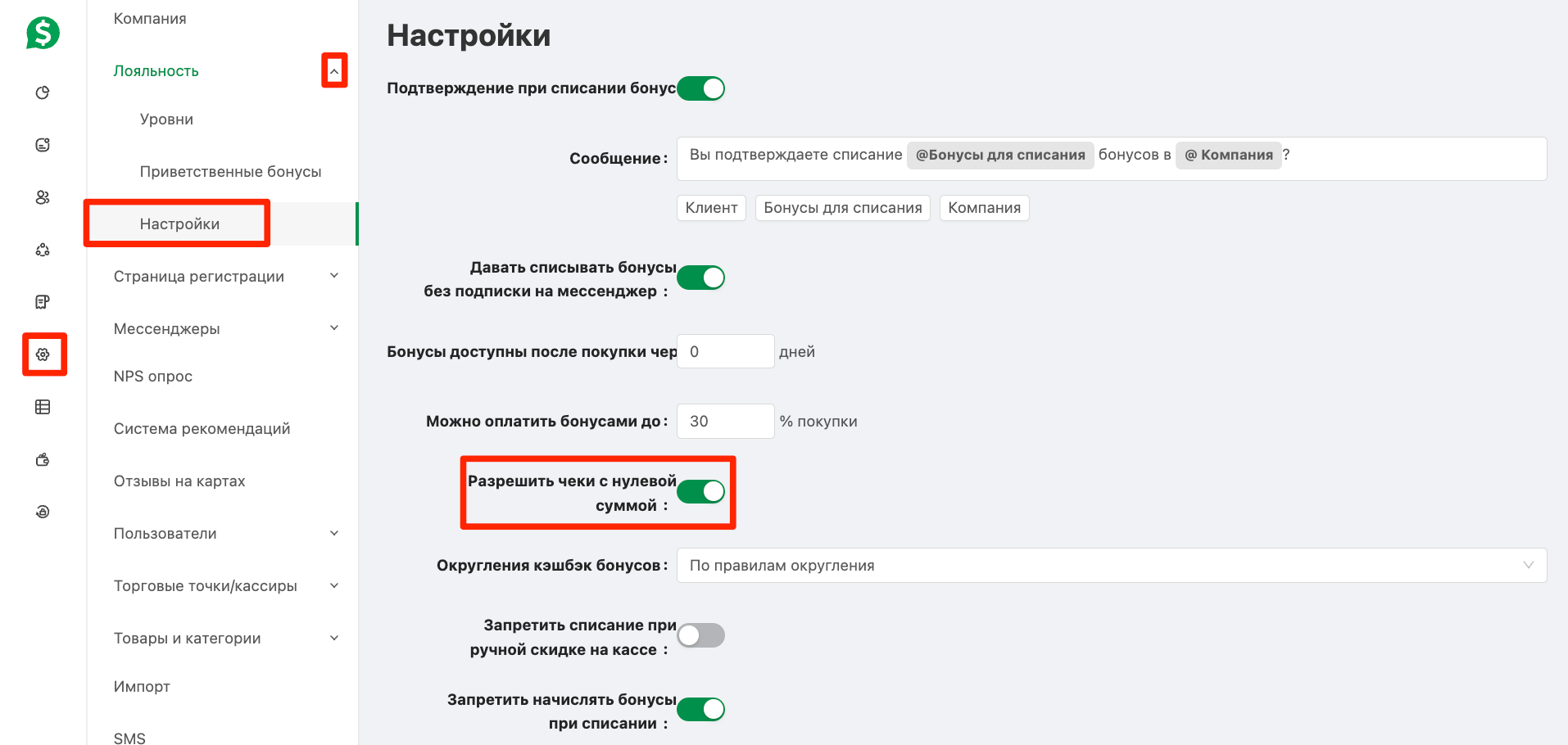Click @ Компания tag in message
This screenshot has height=745, width=1568.
pyautogui.click(x=1229, y=155)
